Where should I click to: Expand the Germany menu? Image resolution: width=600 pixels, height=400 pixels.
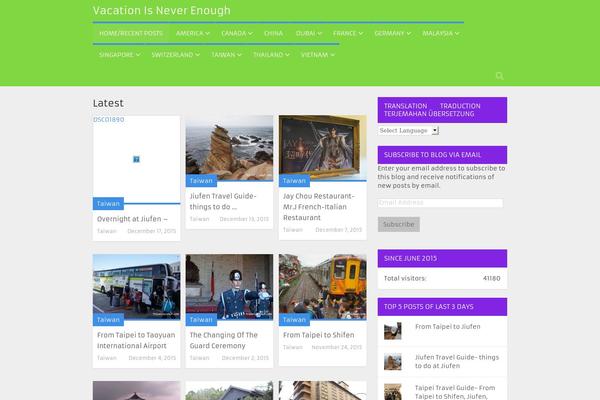(393, 33)
